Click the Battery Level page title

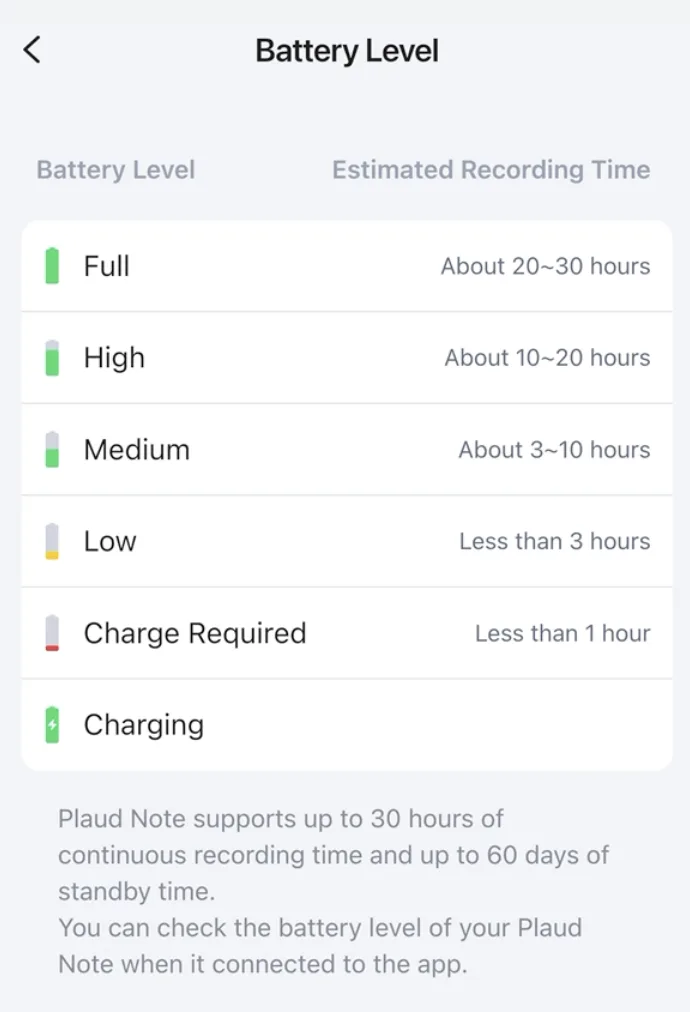(347, 51)
